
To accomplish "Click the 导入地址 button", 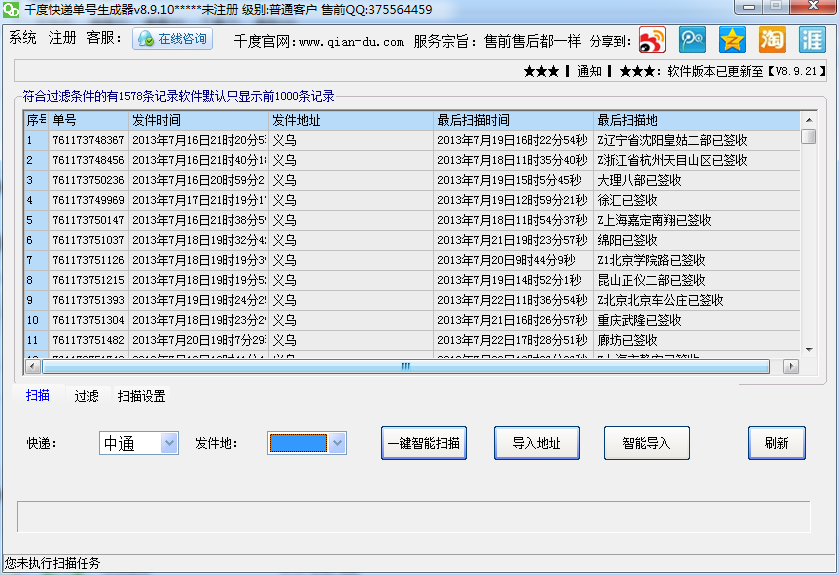I will [x=536, y=443].
